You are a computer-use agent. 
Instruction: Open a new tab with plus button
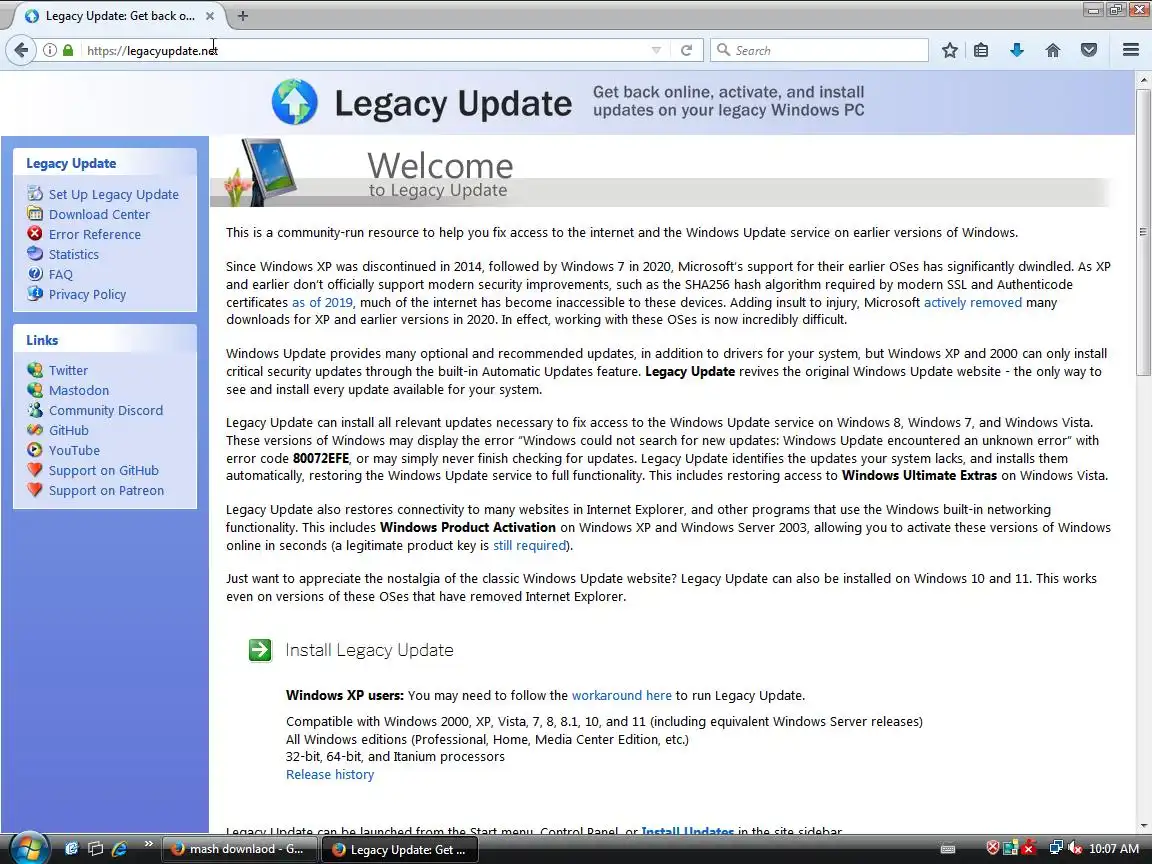(x=242, y=15)
